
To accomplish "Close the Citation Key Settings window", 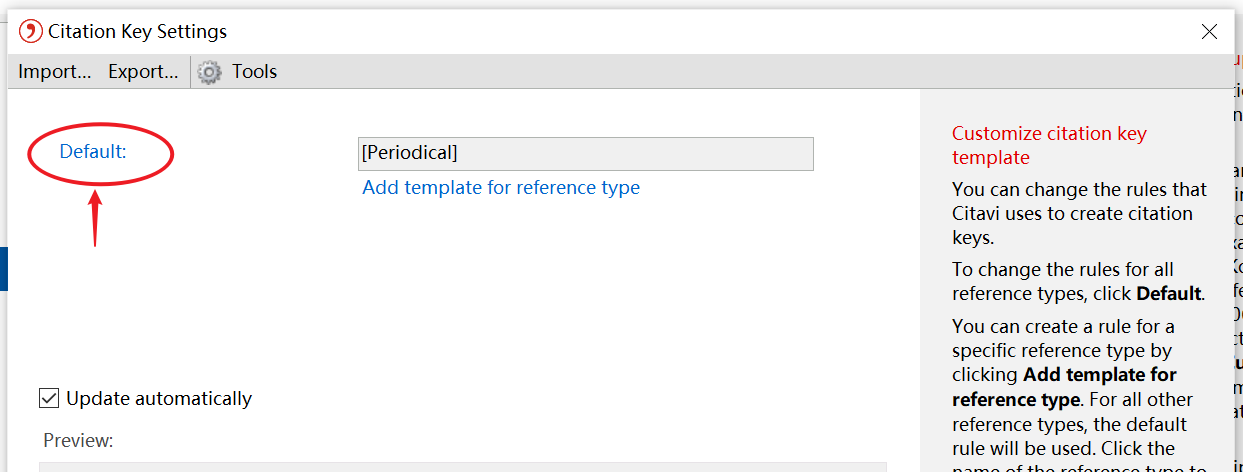I will pos(1209,32).
